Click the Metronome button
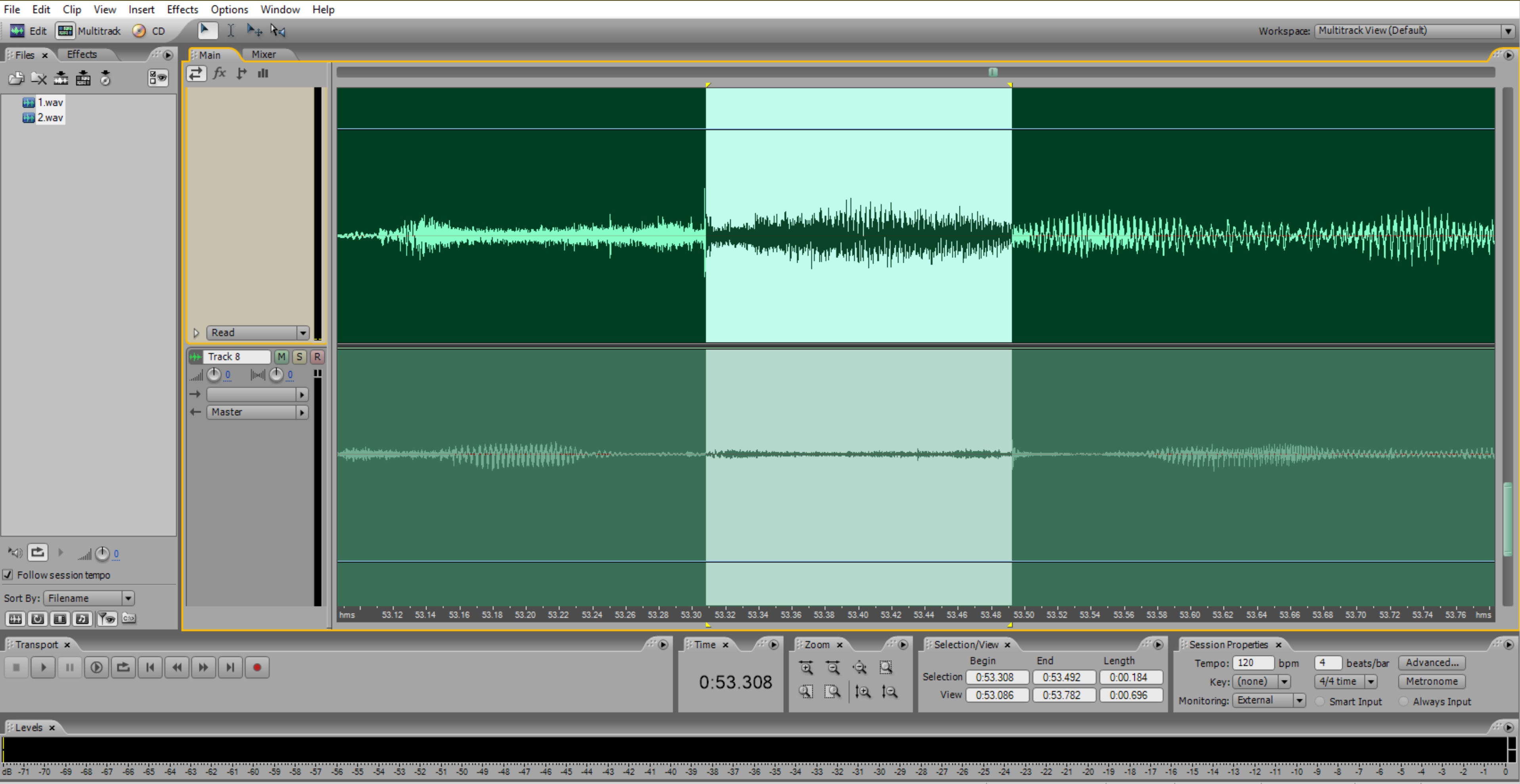 pyautogui.click(x=1432, y=681)
